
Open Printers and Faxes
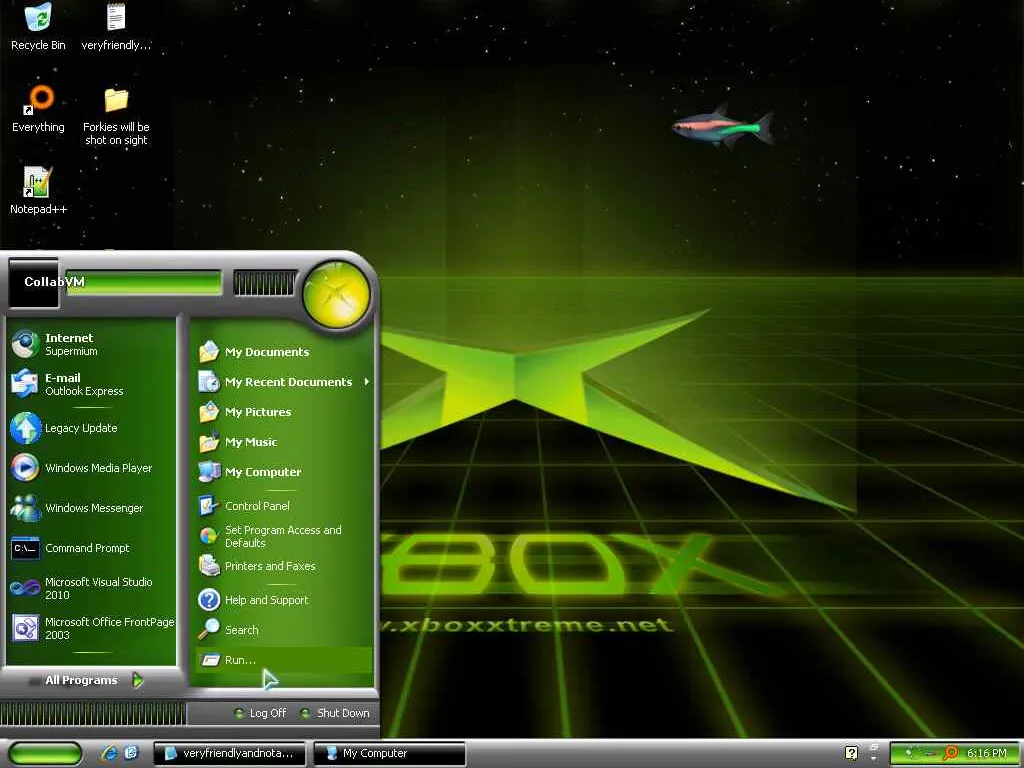(x=283, y=566)
